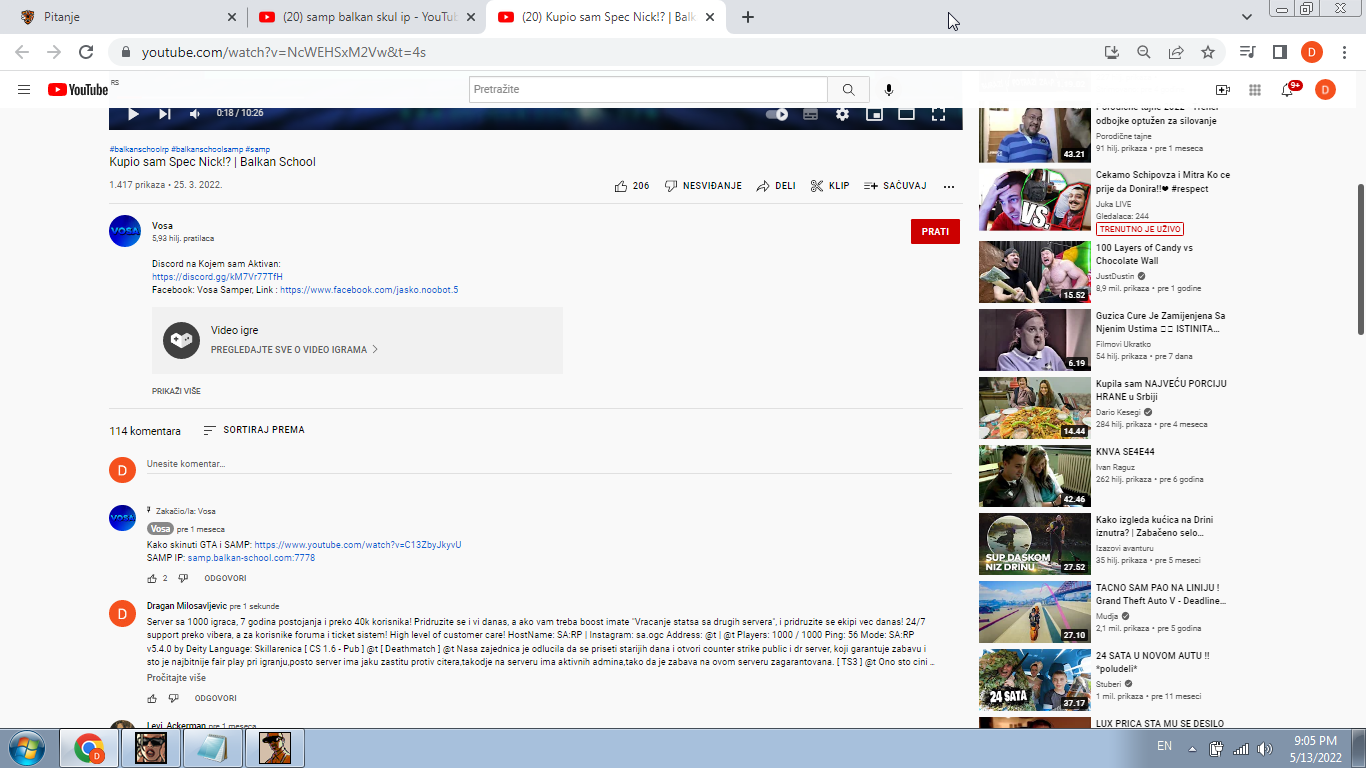Save video with SAČUVAJ button
The image size is (1366, 768).
coord(895,186)
